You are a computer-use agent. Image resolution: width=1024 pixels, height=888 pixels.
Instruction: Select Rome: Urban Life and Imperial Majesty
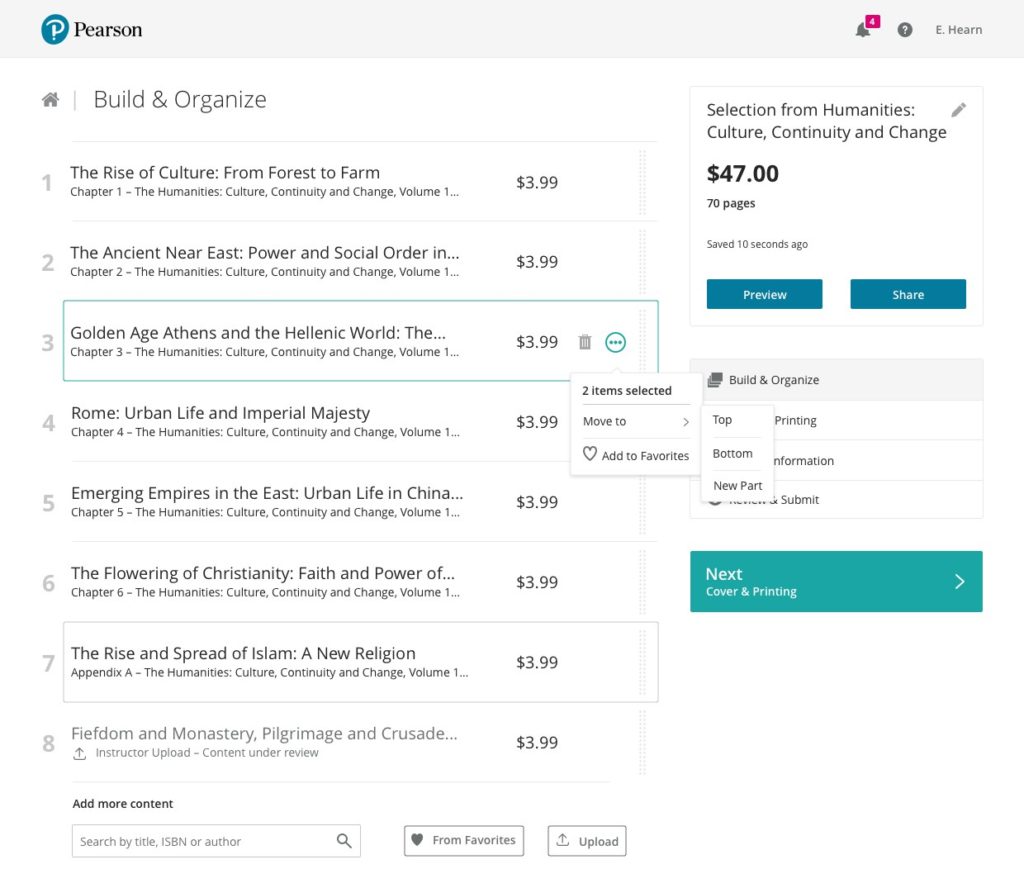[220, 413]
